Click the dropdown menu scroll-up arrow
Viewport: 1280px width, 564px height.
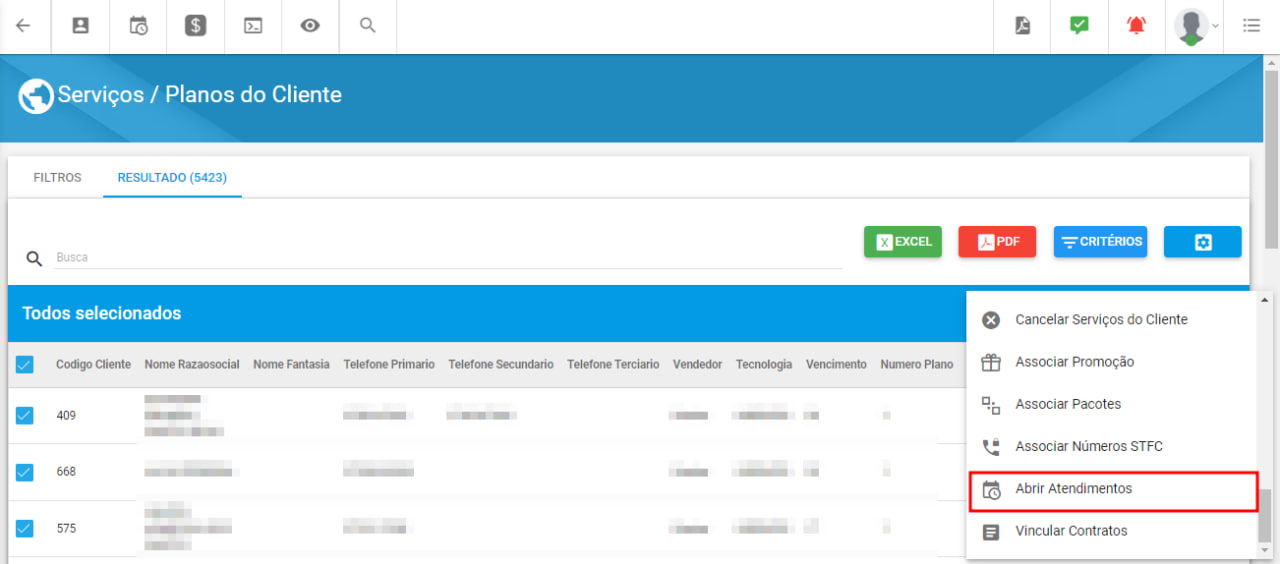click(1265, 299)
